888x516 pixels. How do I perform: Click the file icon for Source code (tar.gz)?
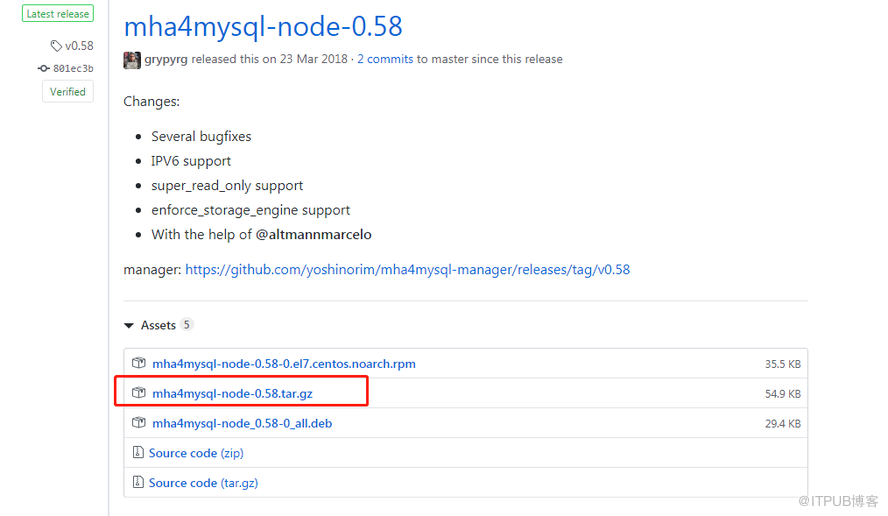click(138, 483)
